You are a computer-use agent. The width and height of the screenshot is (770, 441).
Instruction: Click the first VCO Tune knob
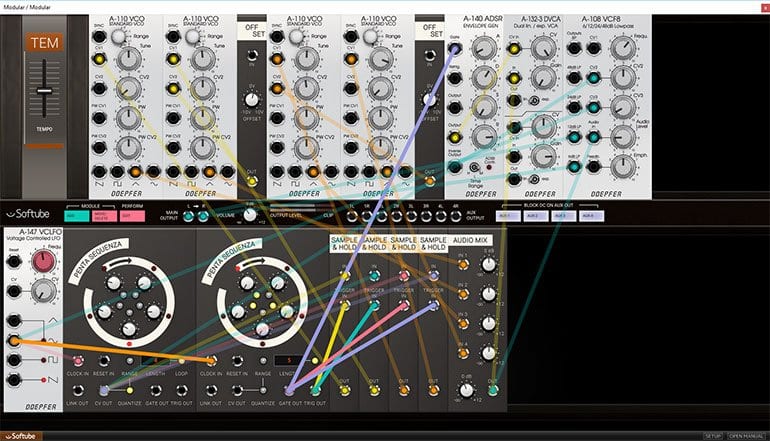(x=129, y=59)
